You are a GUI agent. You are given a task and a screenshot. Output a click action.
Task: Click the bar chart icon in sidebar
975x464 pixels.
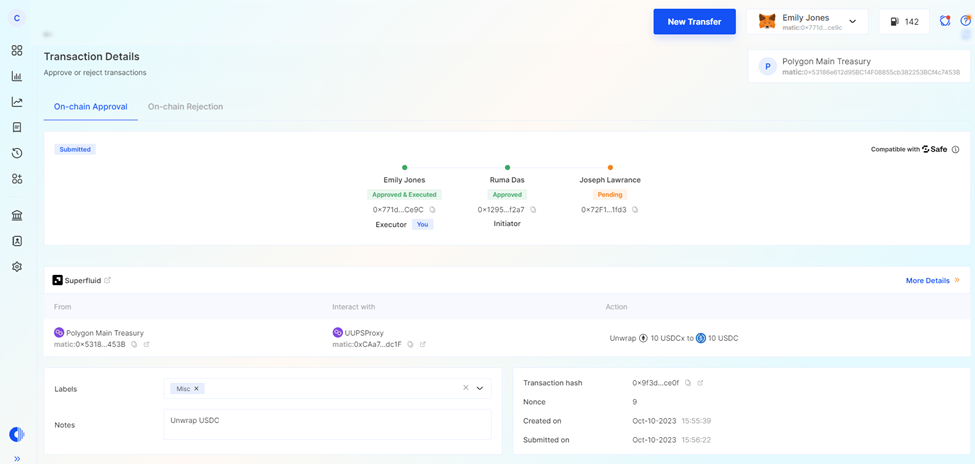click(x=17, y=76)
